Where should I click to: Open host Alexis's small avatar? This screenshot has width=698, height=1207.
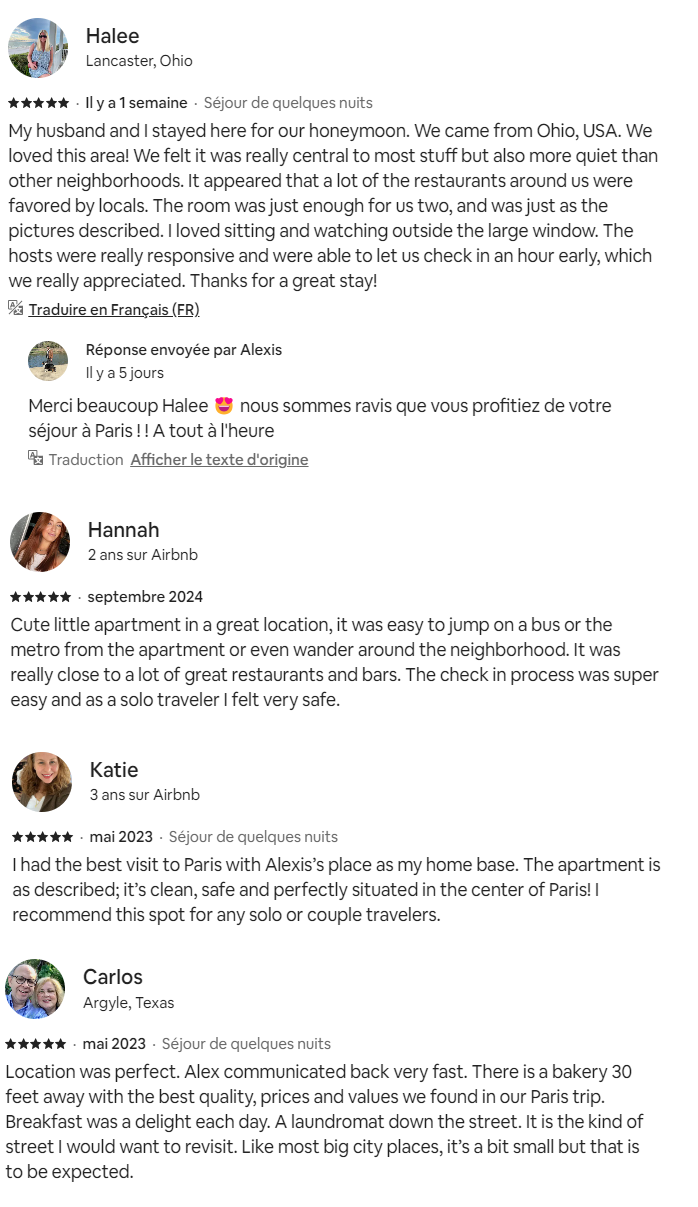48,361
